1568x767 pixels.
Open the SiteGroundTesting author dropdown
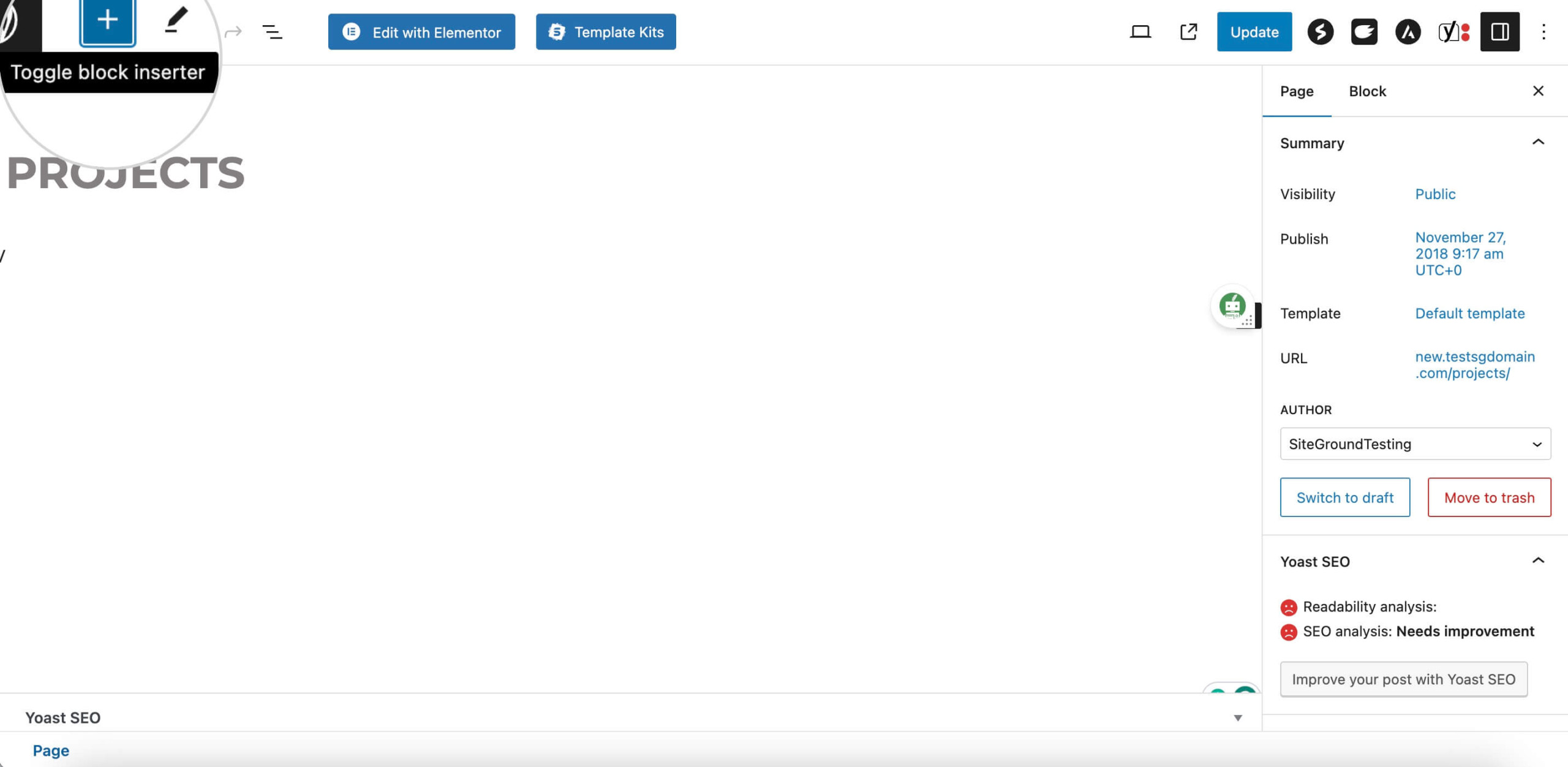click(x=1415, y=444)
